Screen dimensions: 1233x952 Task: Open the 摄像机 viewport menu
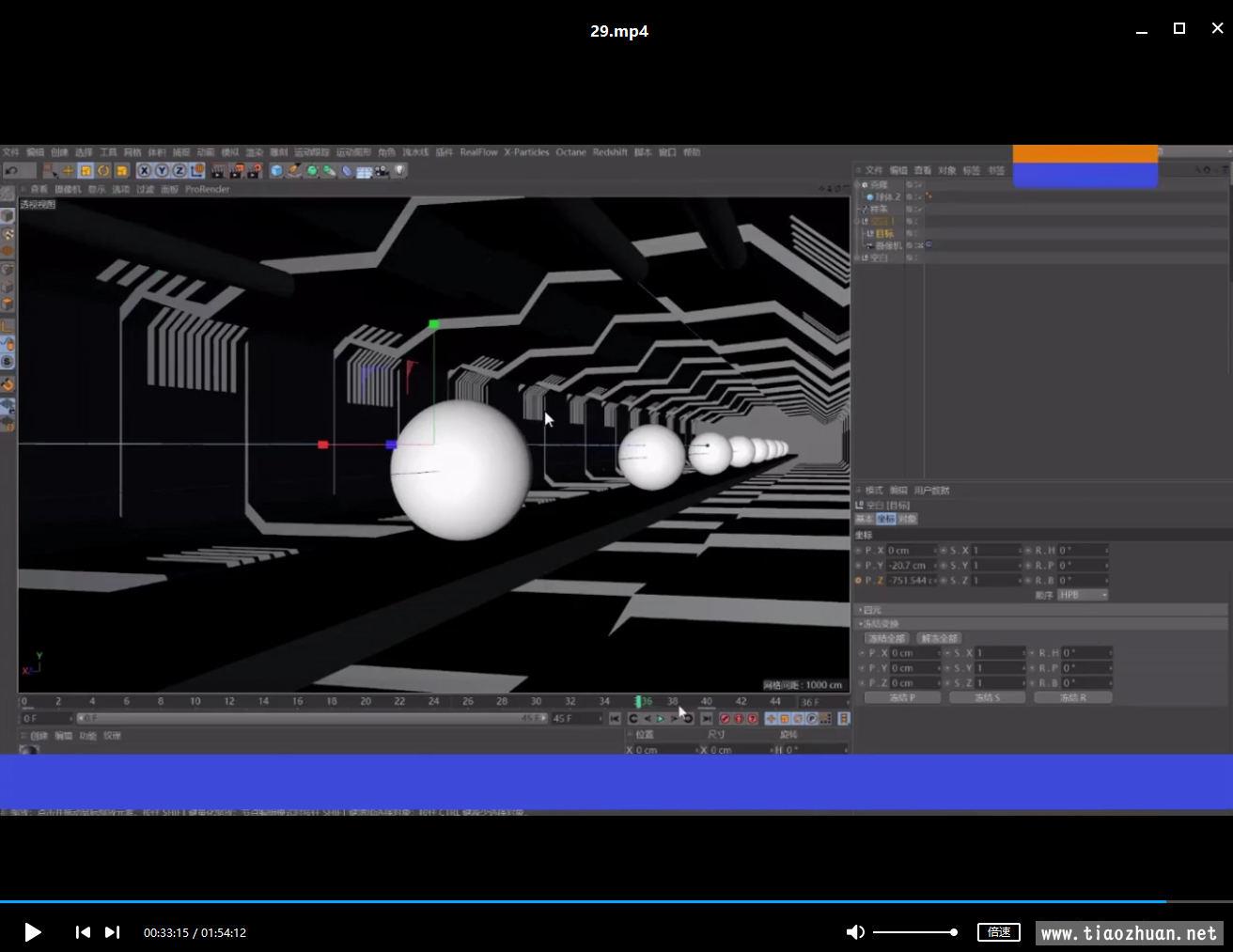68,189
